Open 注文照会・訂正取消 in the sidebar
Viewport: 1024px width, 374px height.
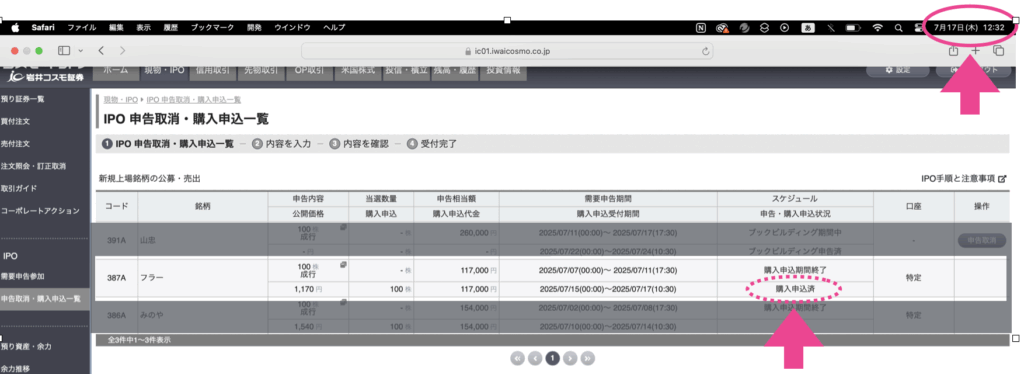(33, 166)
